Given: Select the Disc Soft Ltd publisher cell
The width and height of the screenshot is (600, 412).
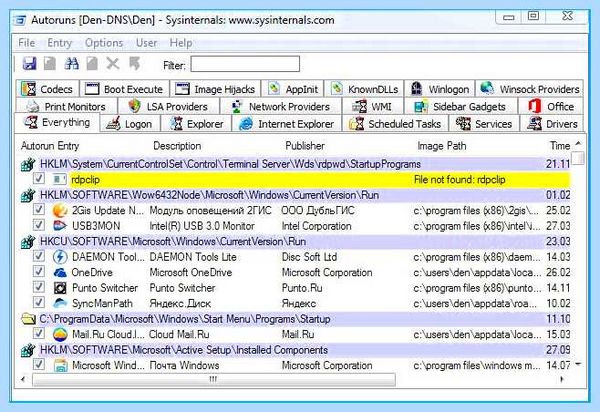Looking at the screenshot, I should click(x=309, y=257).
